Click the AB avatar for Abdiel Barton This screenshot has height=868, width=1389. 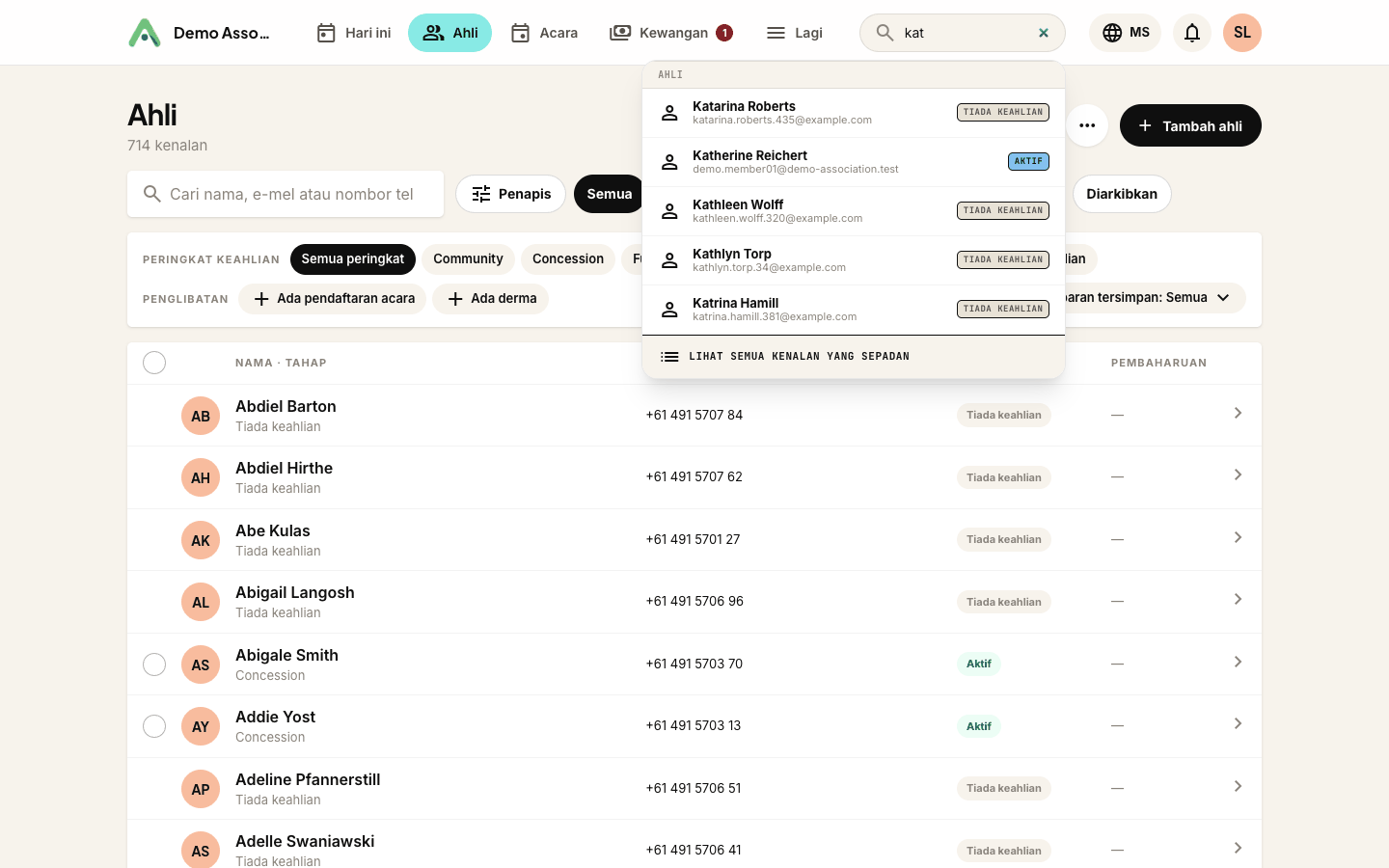pos(201,416)
